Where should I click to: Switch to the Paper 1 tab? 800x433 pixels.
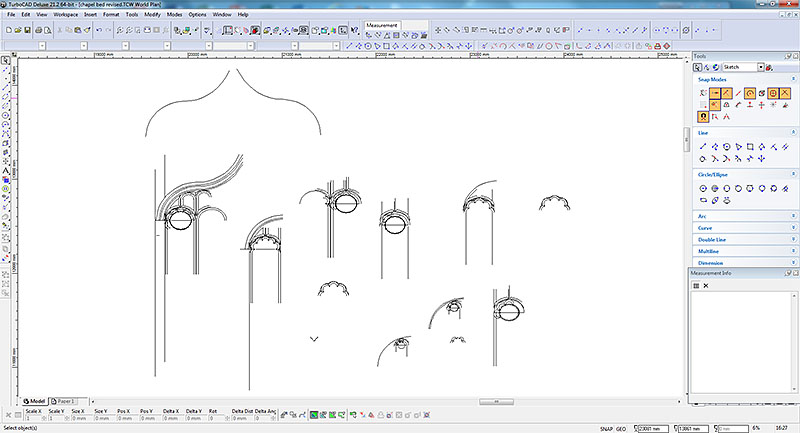click(65, 400)
